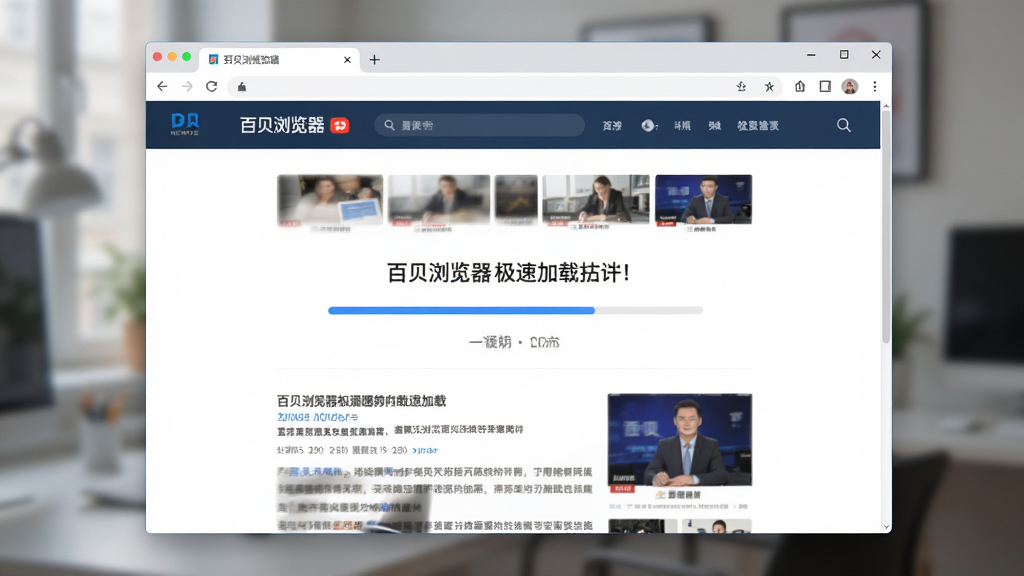This screenshot has width=1024, height=576.
Task: Open the extensions icon in toolbar
Action: click(800, 86)
